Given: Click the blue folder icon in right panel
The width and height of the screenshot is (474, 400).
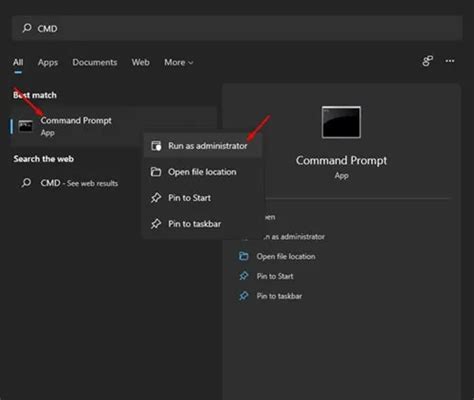Looking at the screenshot, I should 244,256.
